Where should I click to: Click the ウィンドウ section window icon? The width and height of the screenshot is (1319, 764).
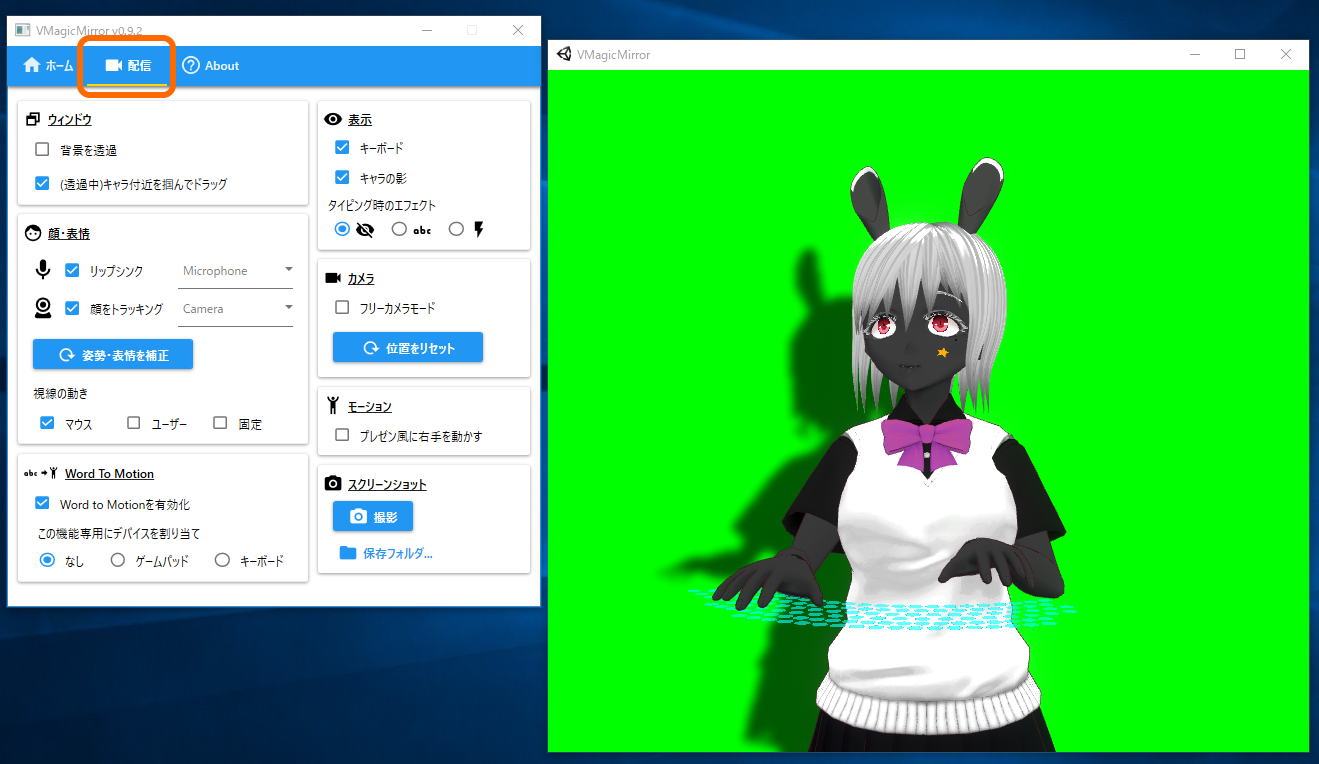click(x=33, y=120)
